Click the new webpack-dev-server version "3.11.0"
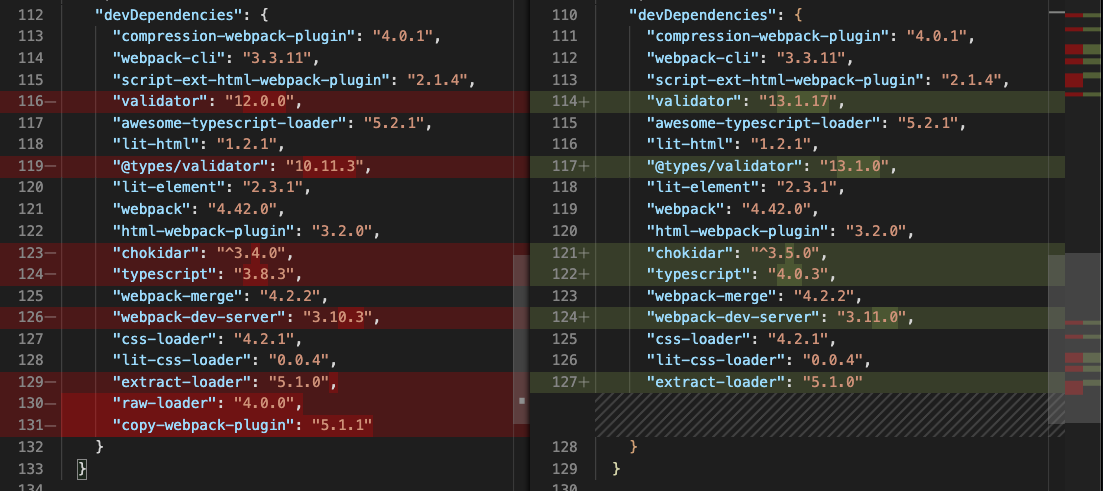 872,317
